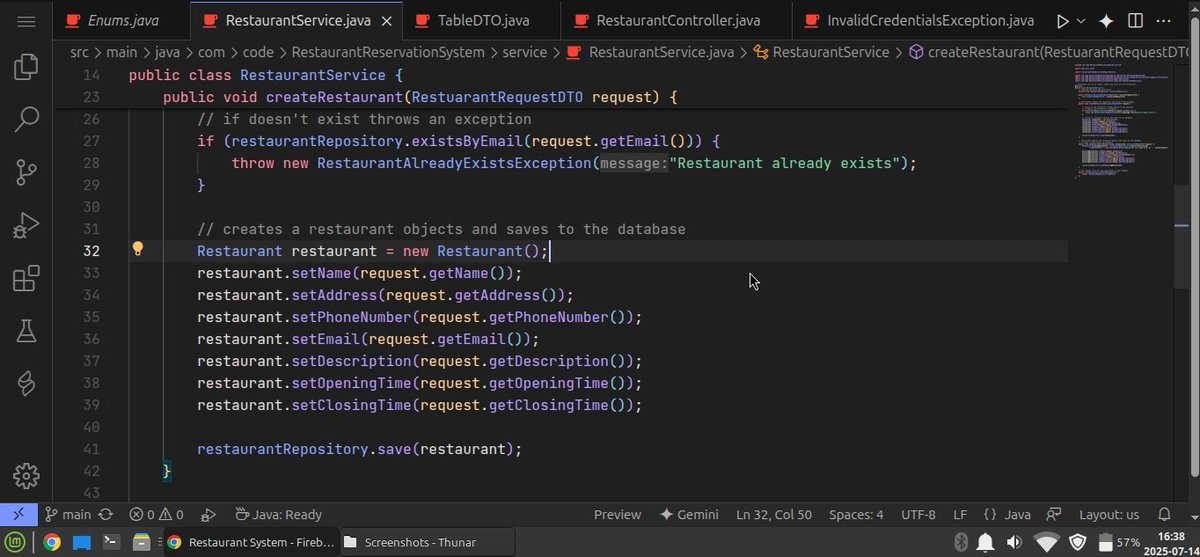Open the run options dropdown arrow
1200x557 pixels.
(x=1081, y=20)
